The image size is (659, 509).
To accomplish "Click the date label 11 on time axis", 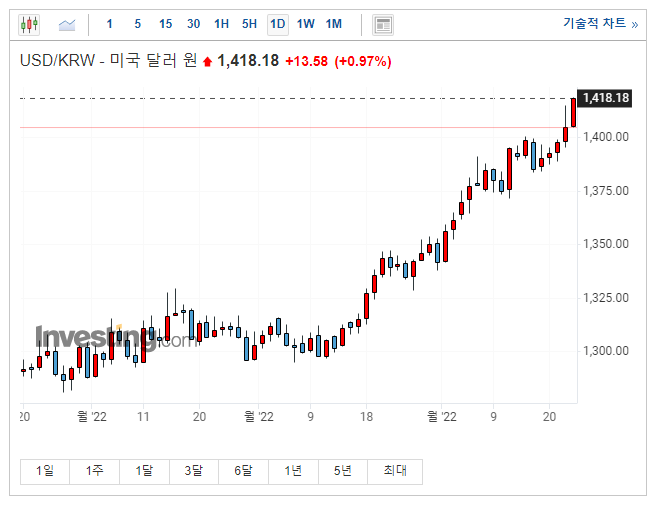I will coord(143,417).
